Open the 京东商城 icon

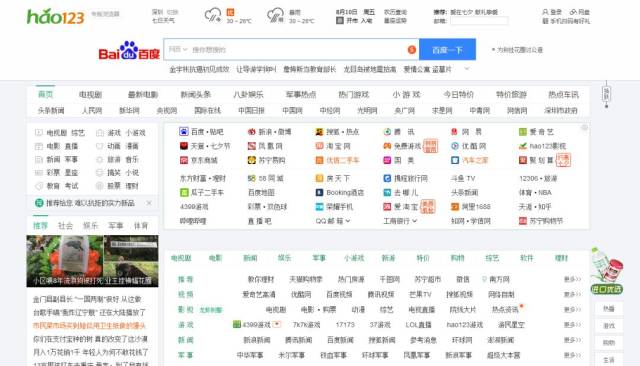coord(184,160)
